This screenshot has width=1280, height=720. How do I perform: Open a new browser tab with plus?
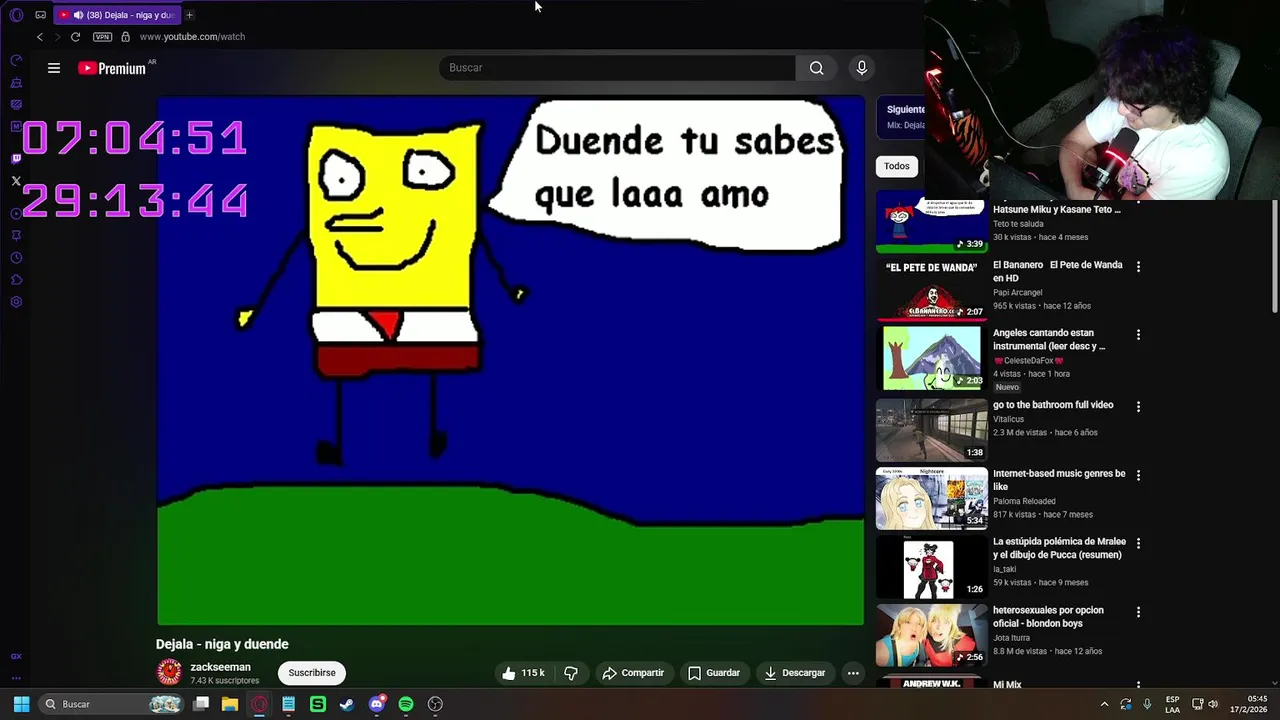click(189, 15)
